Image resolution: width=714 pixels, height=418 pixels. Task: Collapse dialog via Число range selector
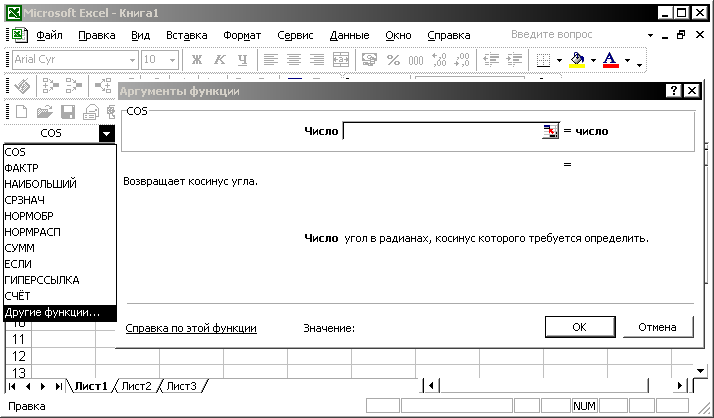551,131
